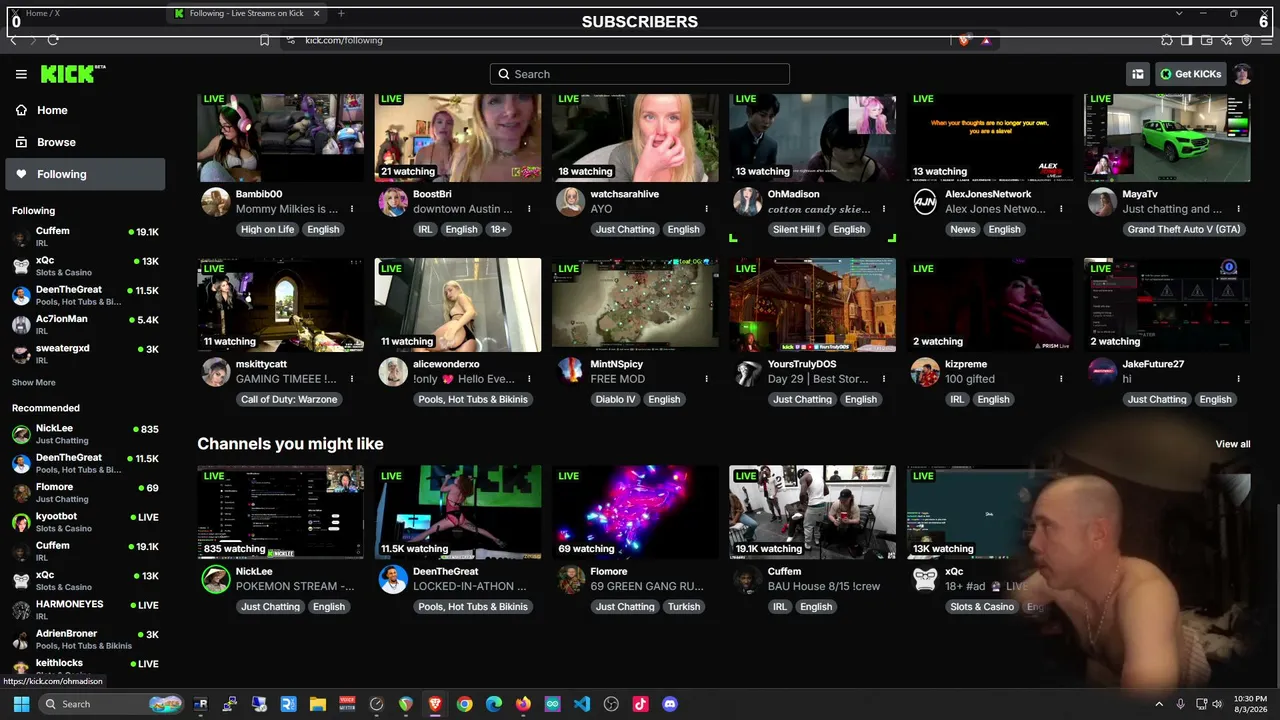Open the Brave Shields icon
1280x720 pixels.
pyautogui.click(x=964, y=40)
